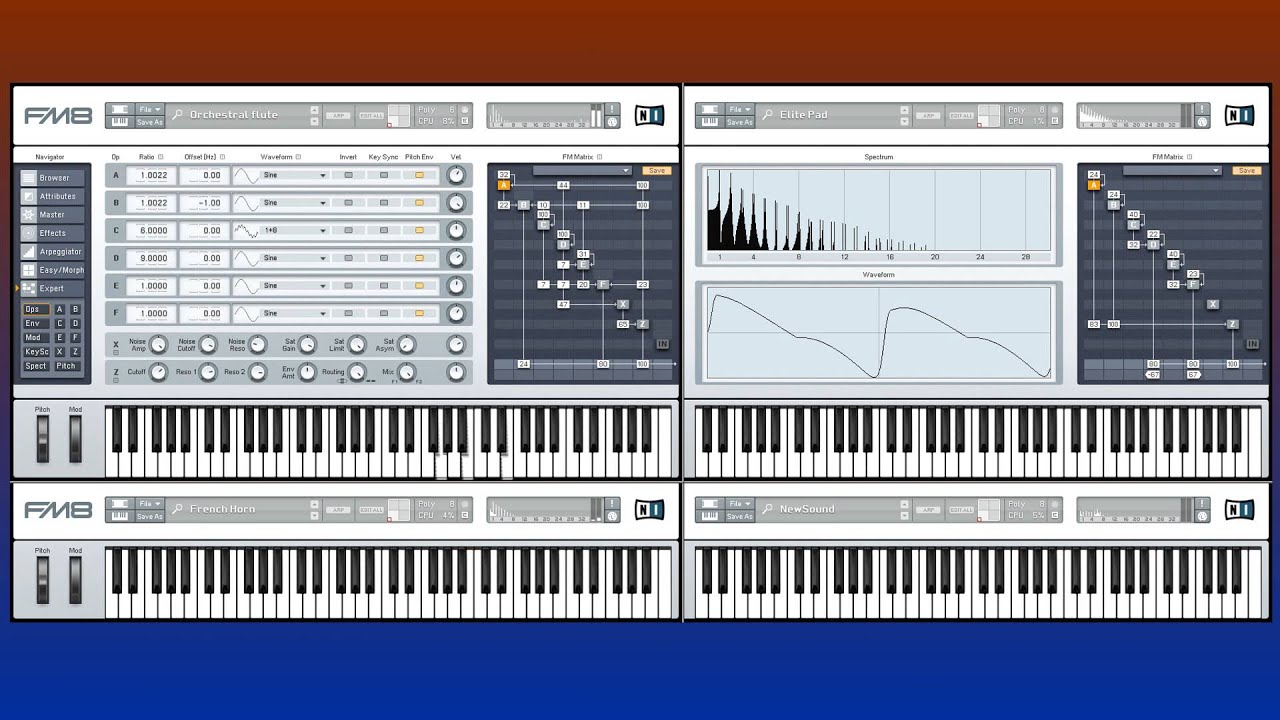Click search magnifier in Orchestral flute instance
1280x720 pixels.
pos(178,115)
